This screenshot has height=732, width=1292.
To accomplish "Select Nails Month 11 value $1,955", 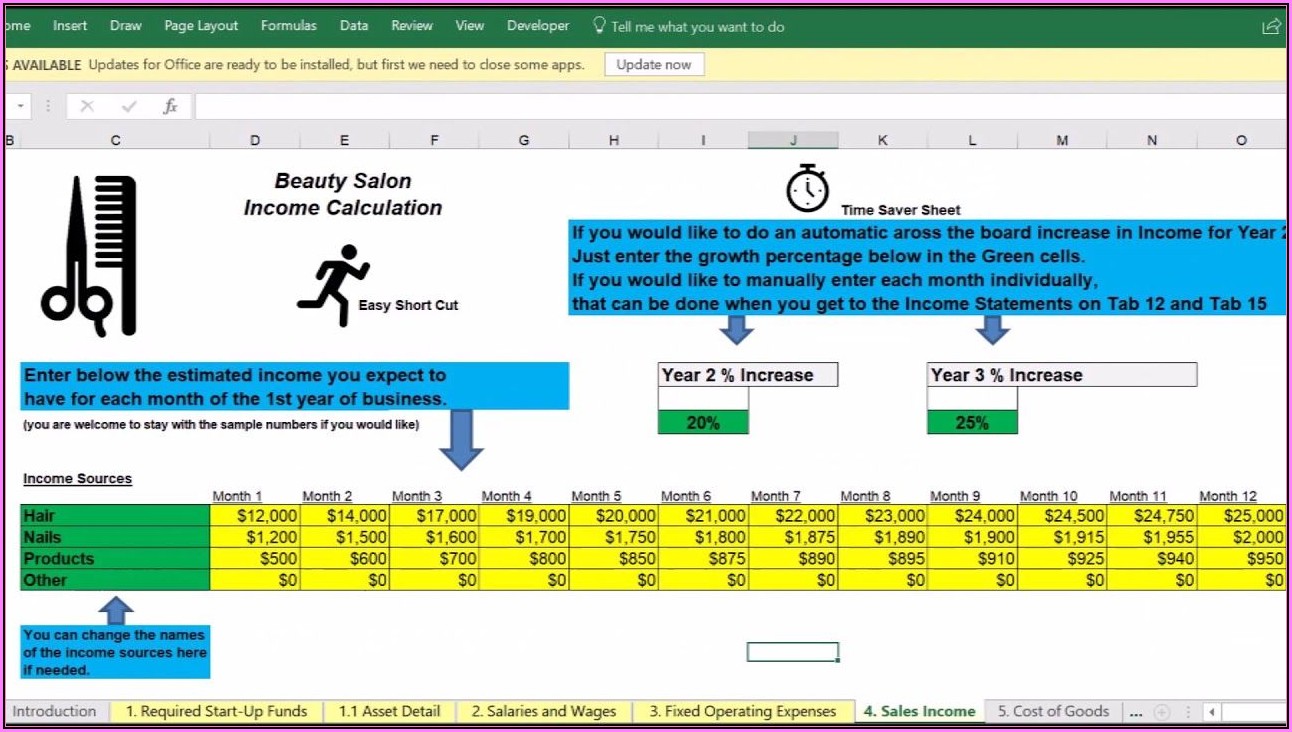I will 1152,538.
